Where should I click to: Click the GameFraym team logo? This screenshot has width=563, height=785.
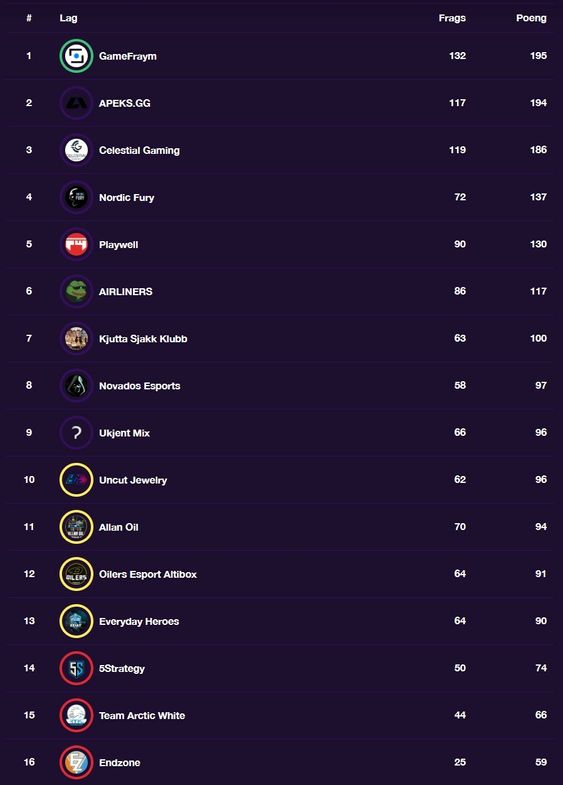tap(76, 56)
